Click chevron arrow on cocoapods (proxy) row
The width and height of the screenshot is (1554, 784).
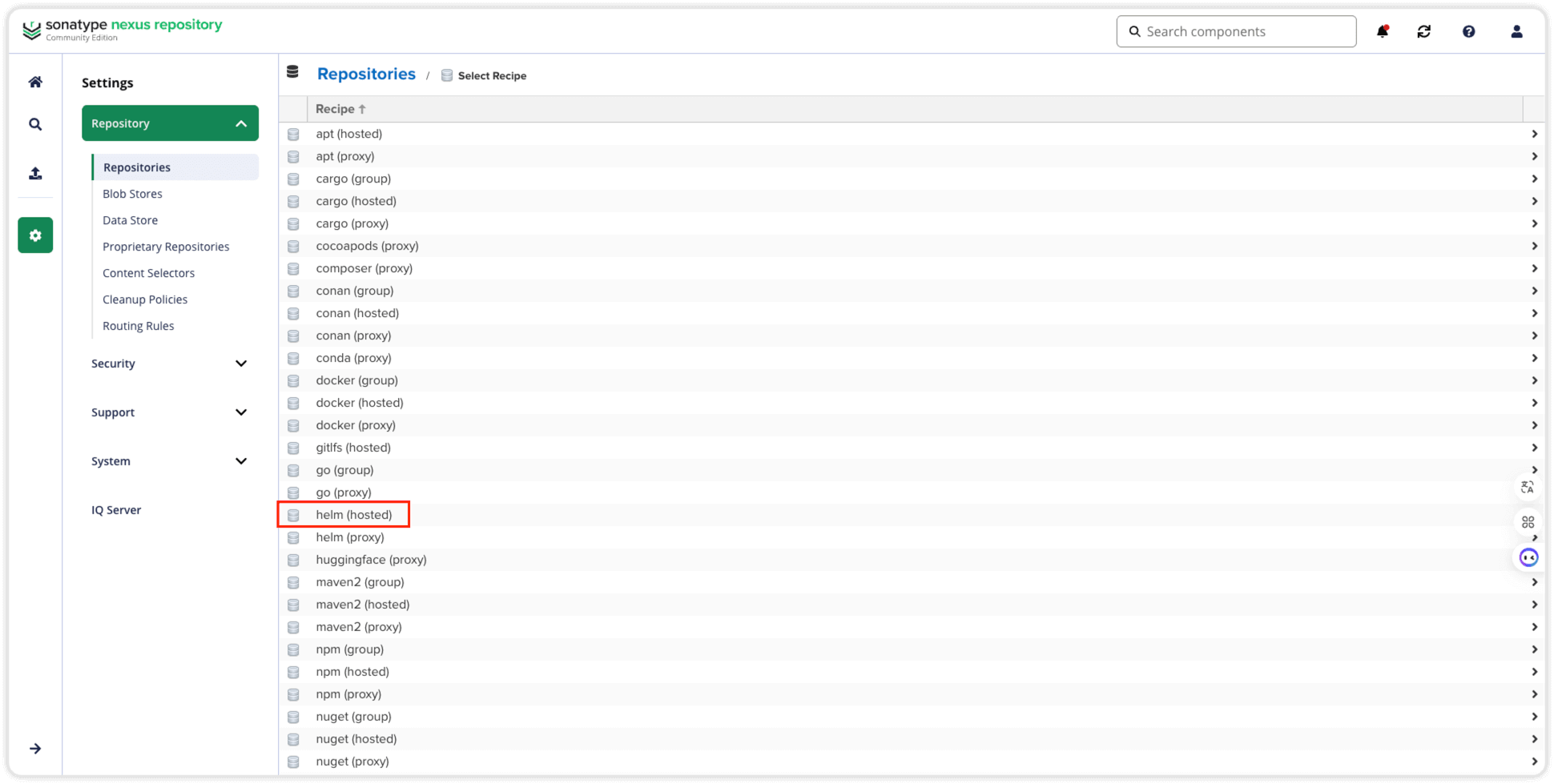(x=1534, y=246)
